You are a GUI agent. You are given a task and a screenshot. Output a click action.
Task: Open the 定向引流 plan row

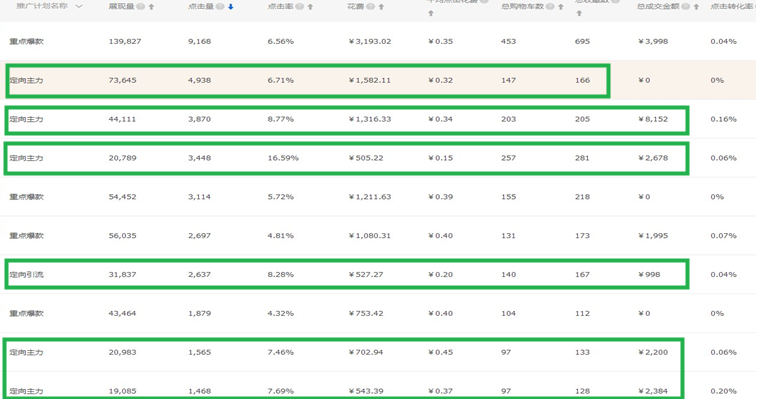click(27, 274)
